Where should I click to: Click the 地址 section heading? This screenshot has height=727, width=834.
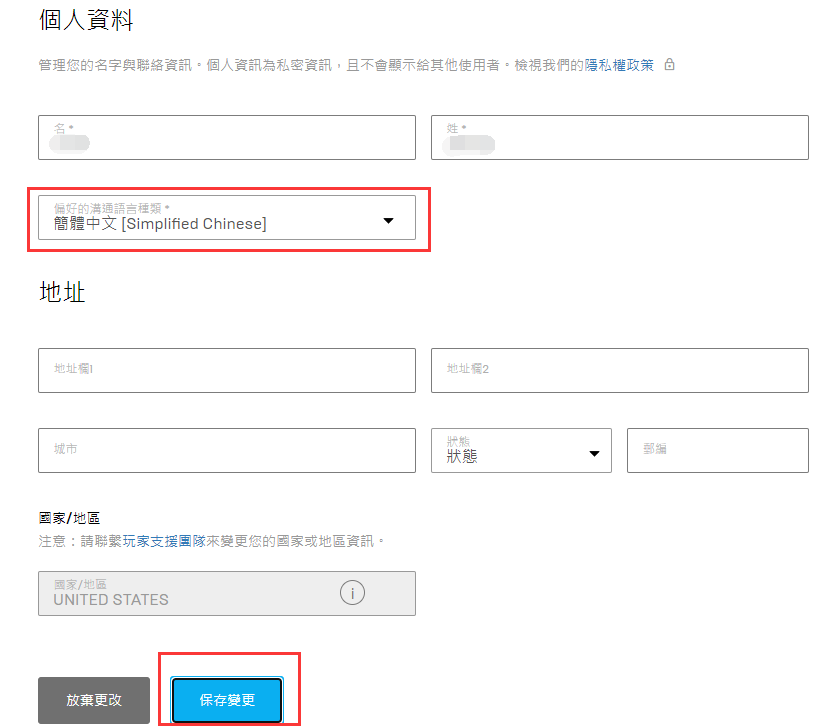tap(62, 292)
